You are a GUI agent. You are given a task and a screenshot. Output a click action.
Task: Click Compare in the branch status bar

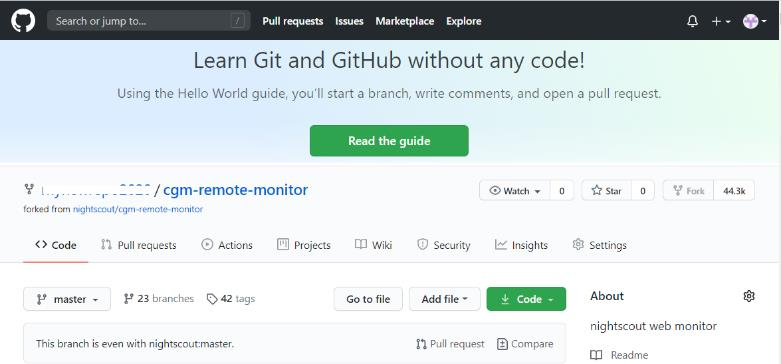point(525,344)
